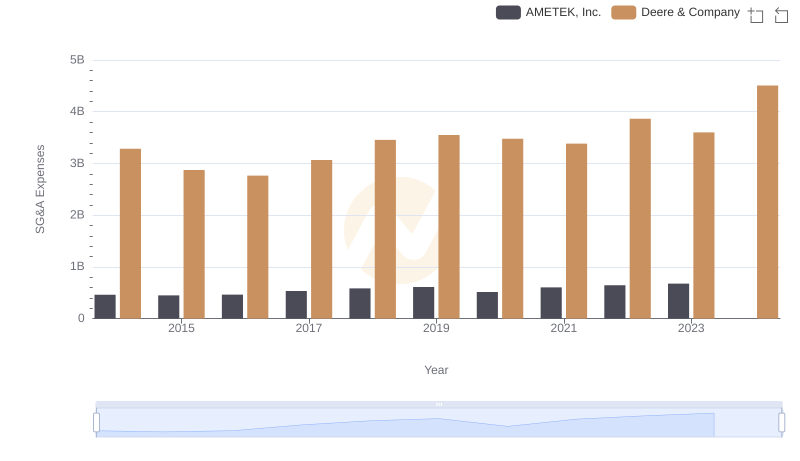Click the area zoom select icon

point(756,15)
